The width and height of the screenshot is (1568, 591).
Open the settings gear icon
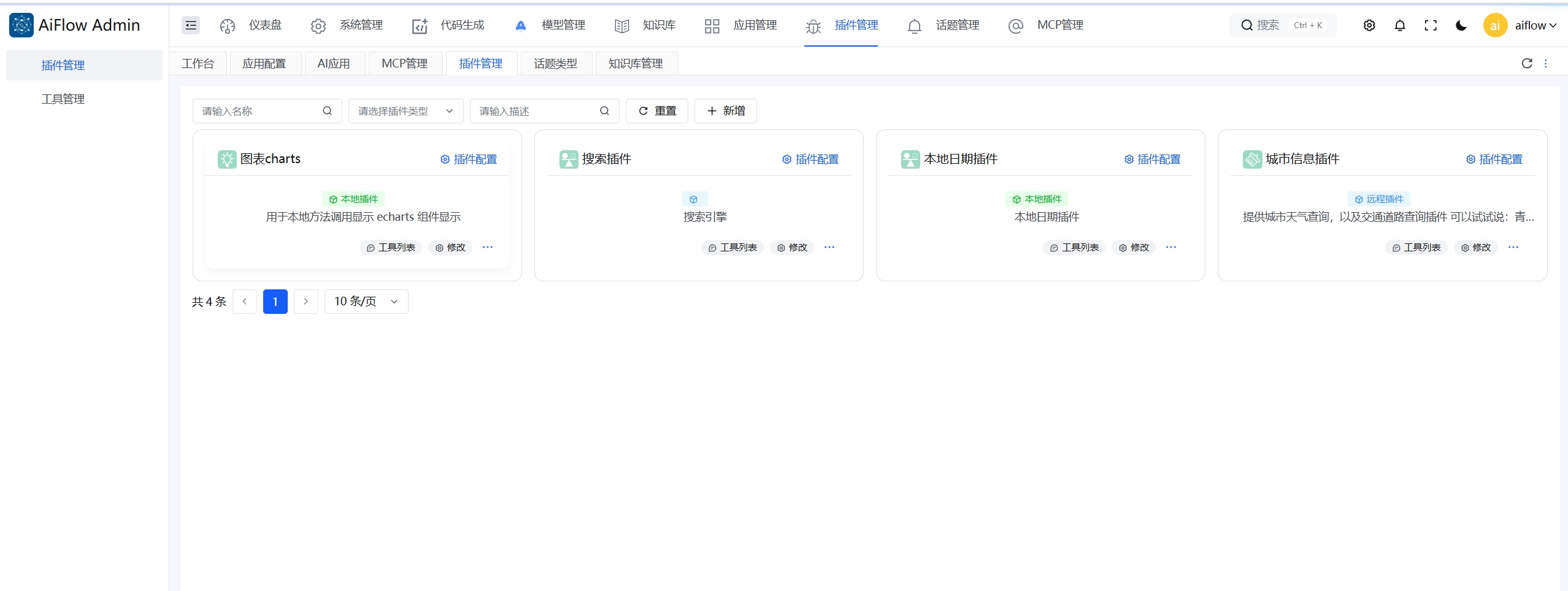pos(1370,25)
